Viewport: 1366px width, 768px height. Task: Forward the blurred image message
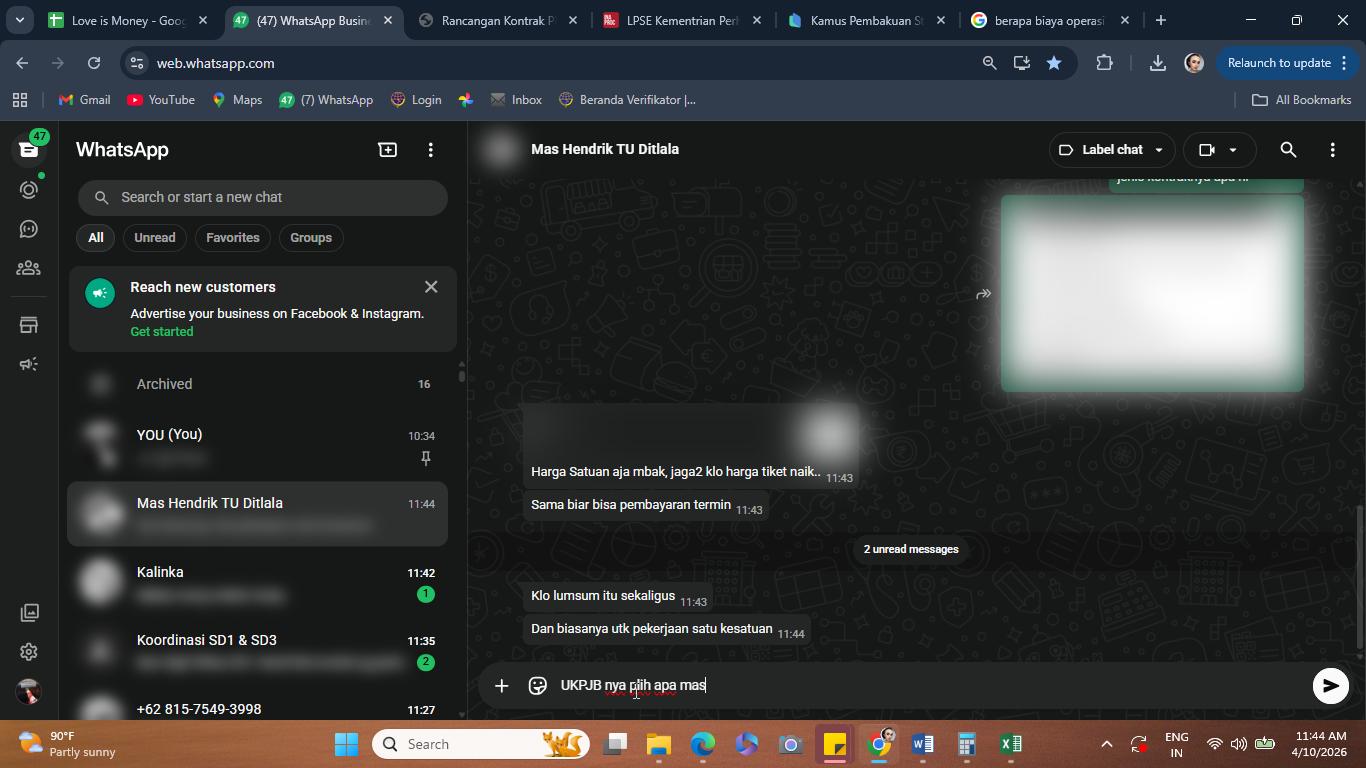point(984,294)
